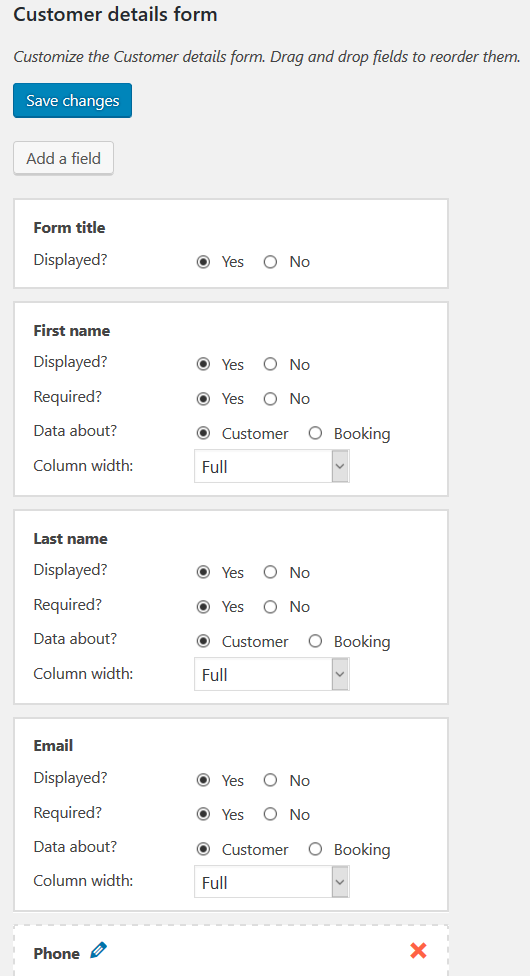Set Last name Displayed to Yes

tap(203, 572)
